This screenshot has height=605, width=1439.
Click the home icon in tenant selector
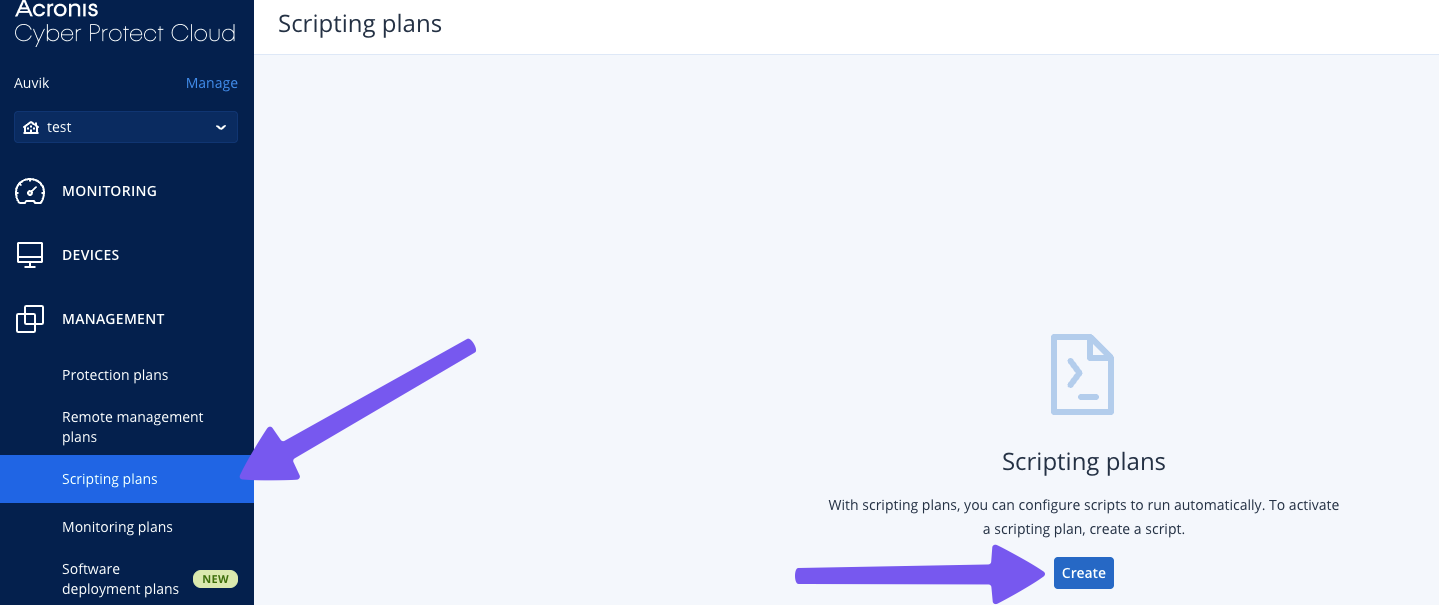tap(31, 127)
